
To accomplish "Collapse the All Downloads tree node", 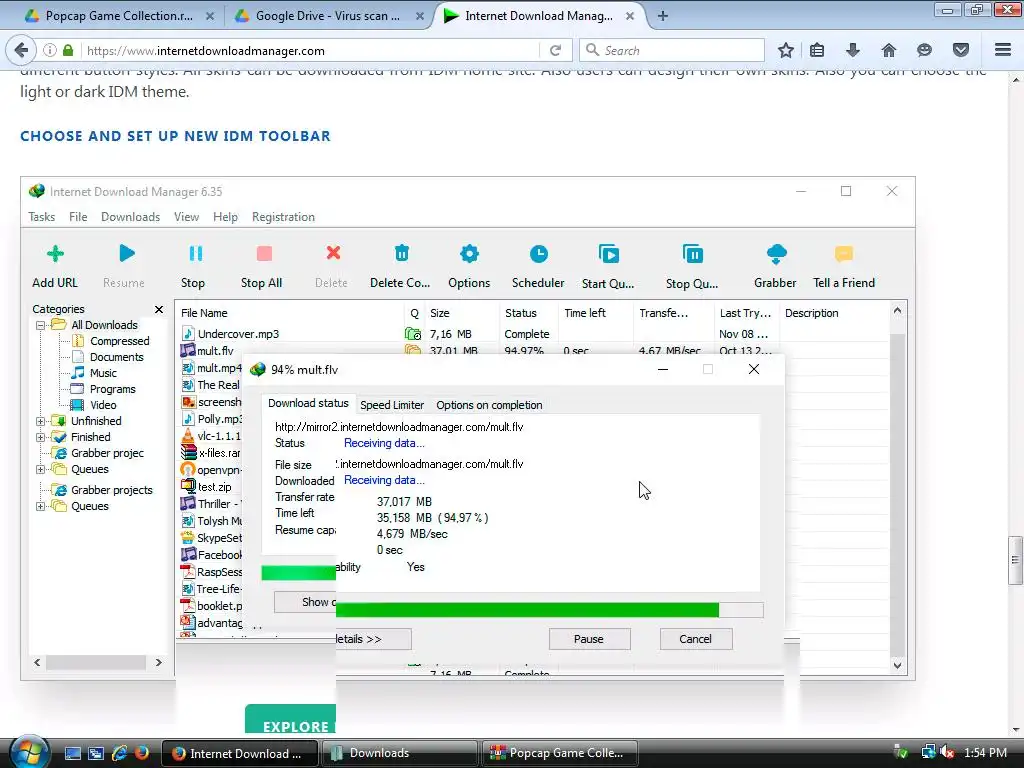I will click(x=40, y=325).
